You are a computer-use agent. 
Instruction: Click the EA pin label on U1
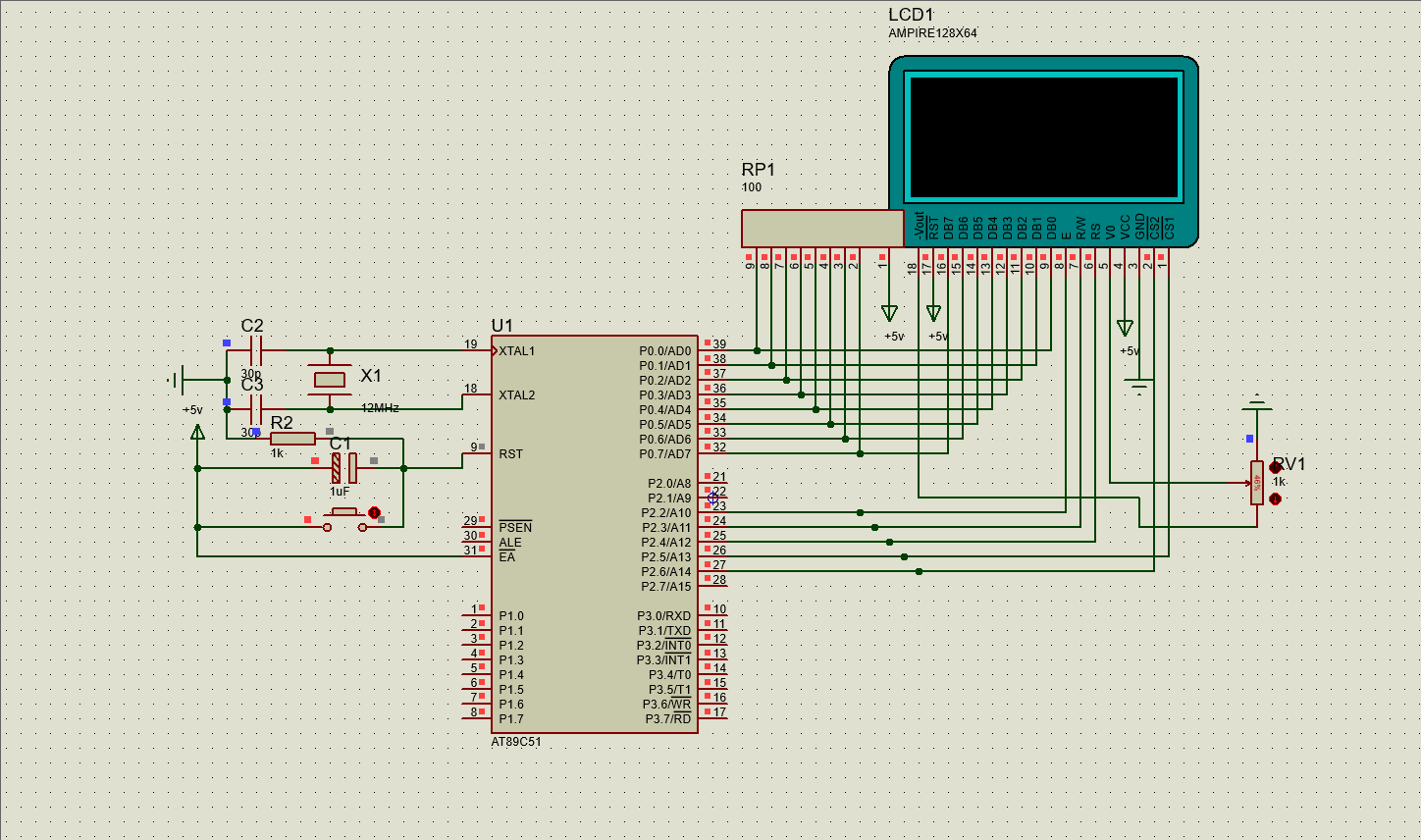pos(506,557)
